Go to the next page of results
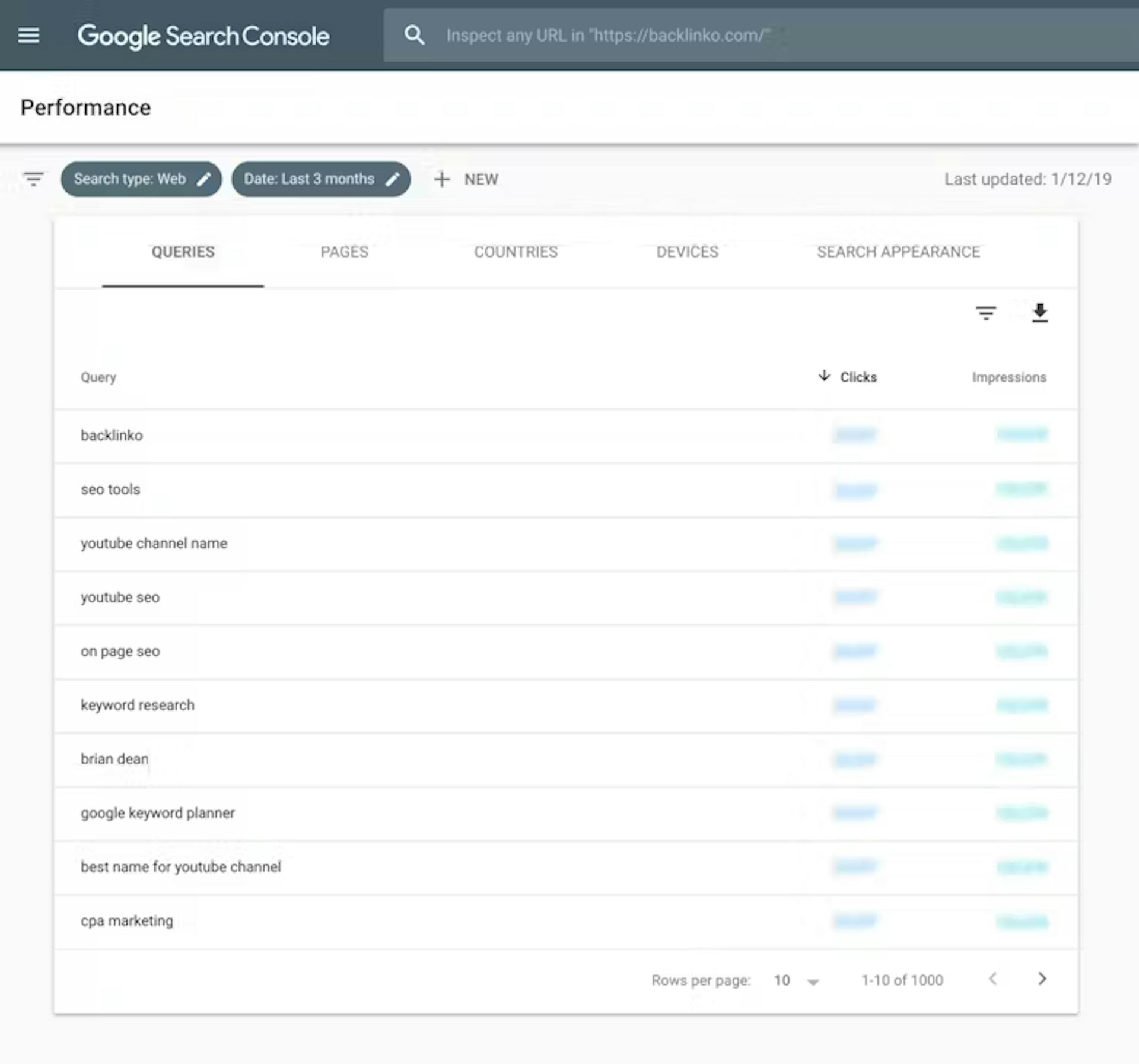 [1042, 979]
